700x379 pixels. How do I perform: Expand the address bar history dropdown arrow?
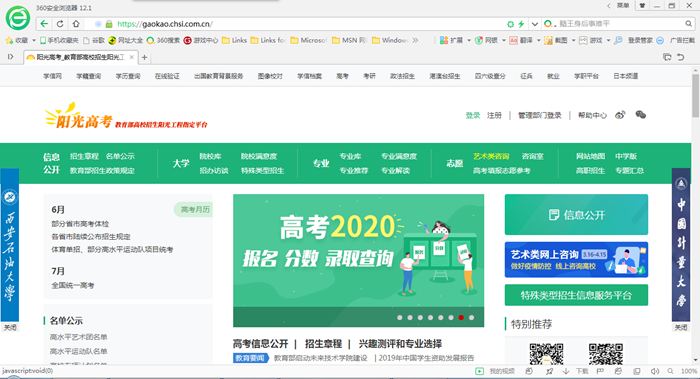point(534,24)
